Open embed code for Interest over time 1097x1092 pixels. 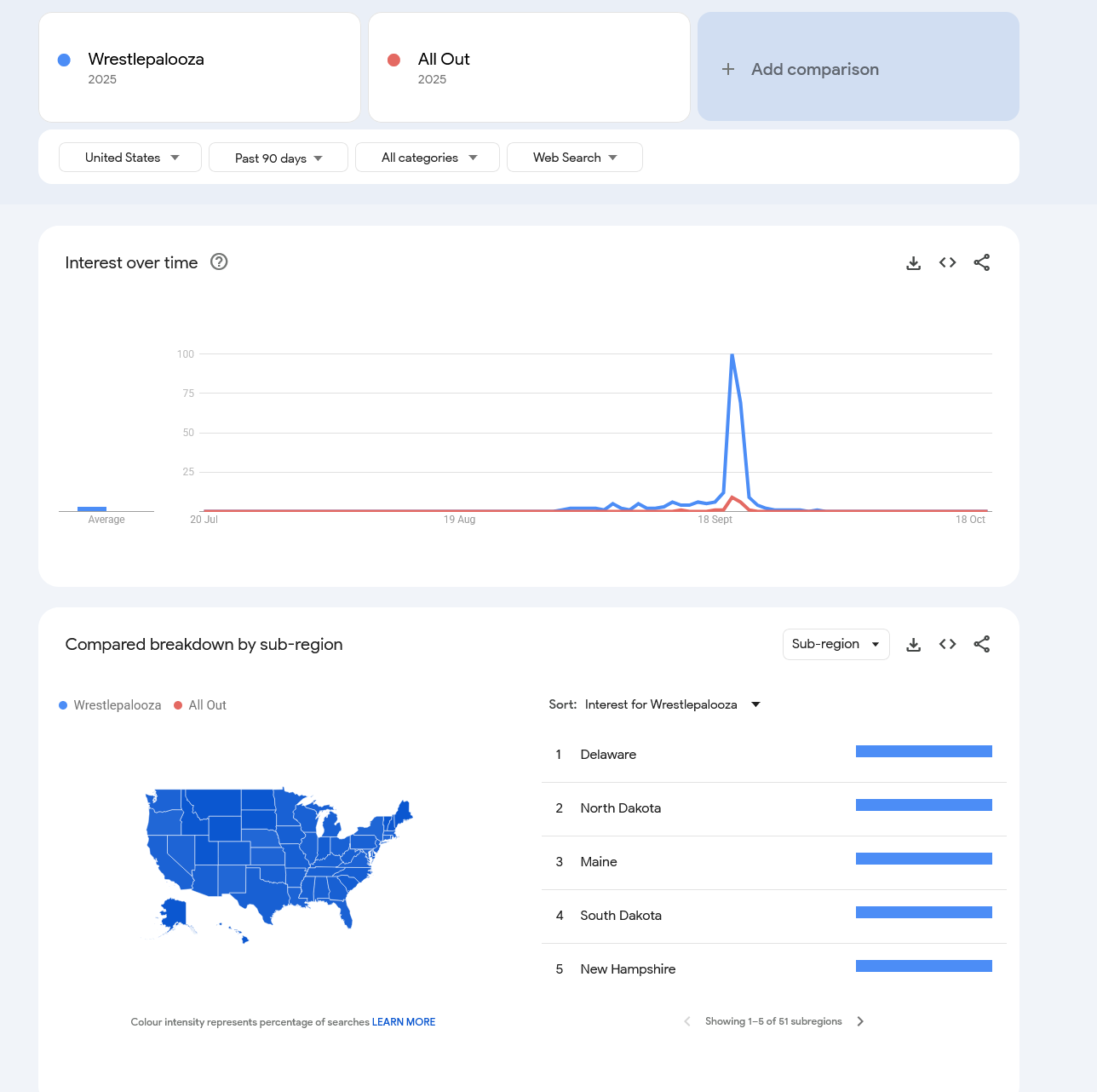point(947,262)
